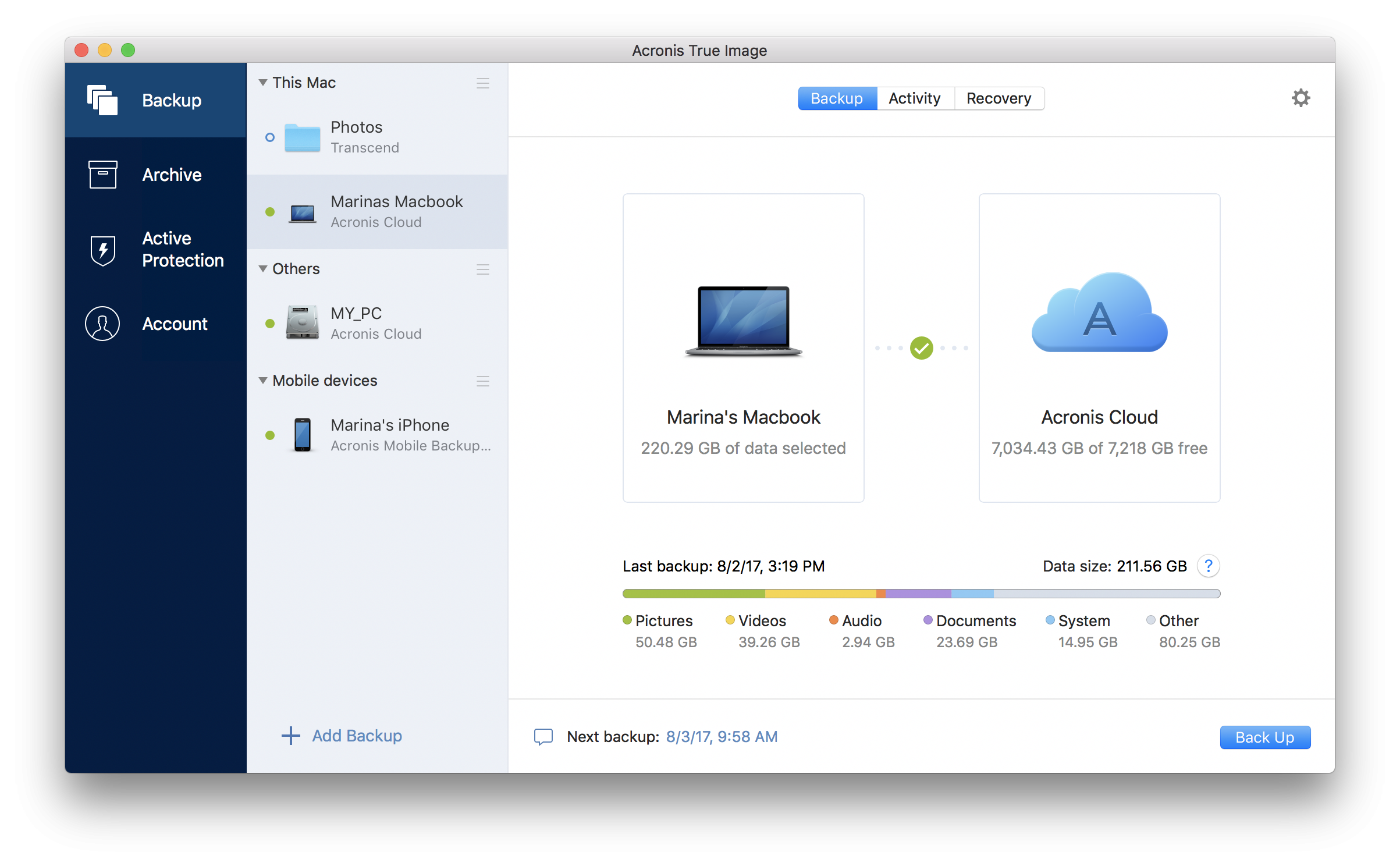Open the Mobile devices group menu lines
This screenshot has width=1400, height=866.
tap(482, 381)
